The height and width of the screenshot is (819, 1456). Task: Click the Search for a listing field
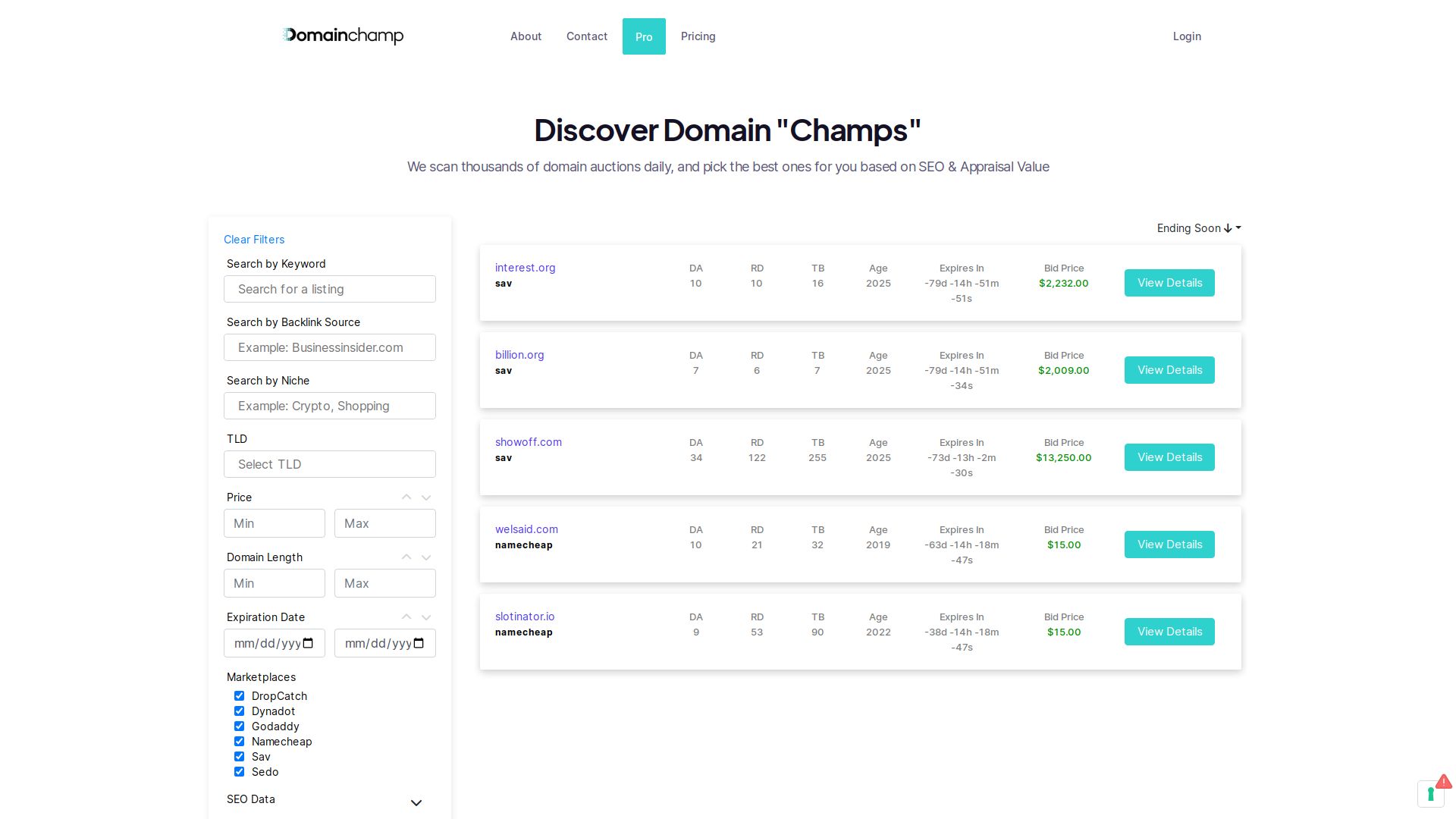(329, 289)
